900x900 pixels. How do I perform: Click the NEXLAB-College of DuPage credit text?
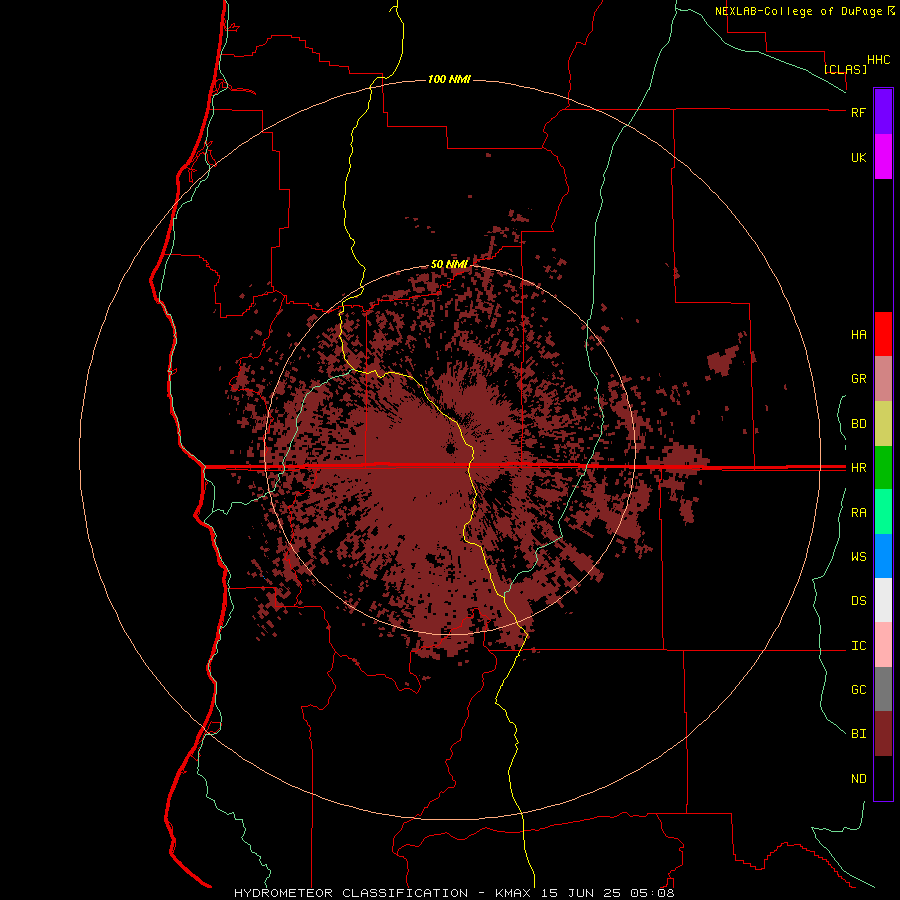pyautogui.click(x=798, y=11)
